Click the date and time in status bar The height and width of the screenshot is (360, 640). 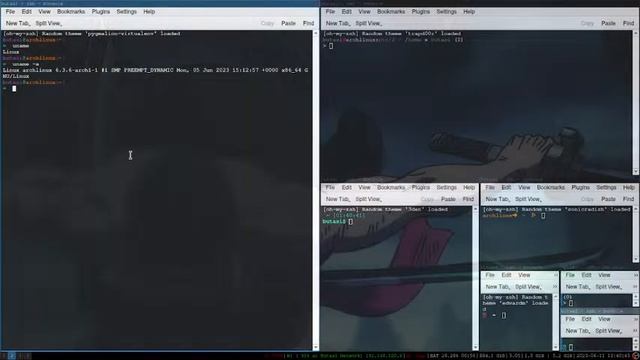coord(603,356)
